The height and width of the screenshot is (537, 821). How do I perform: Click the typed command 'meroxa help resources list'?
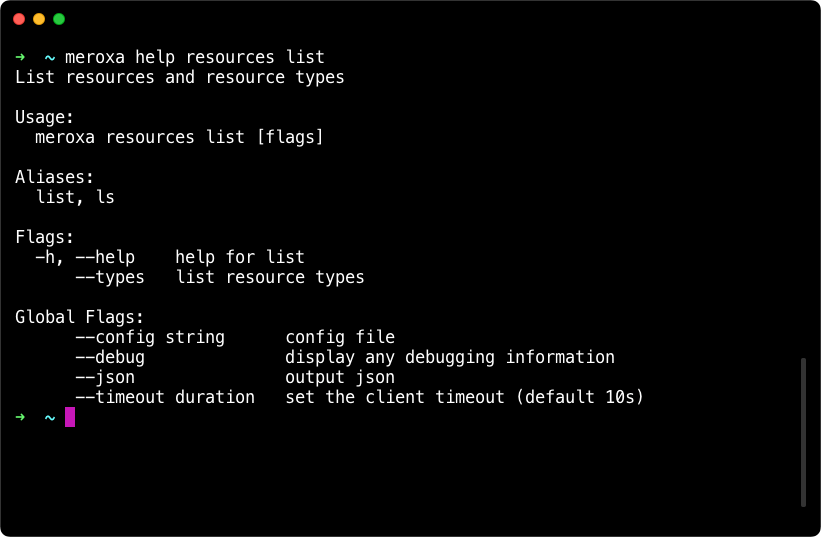[x=195, y=57]
